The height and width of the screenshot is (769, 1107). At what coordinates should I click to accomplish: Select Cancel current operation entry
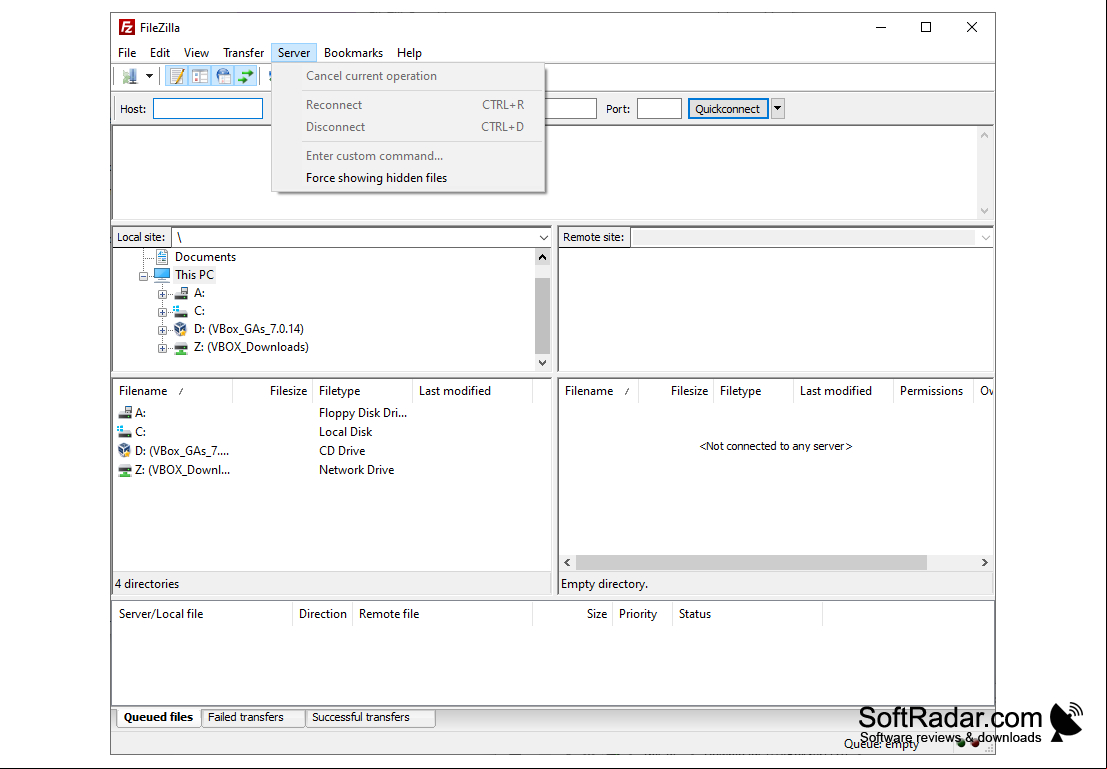408,76
